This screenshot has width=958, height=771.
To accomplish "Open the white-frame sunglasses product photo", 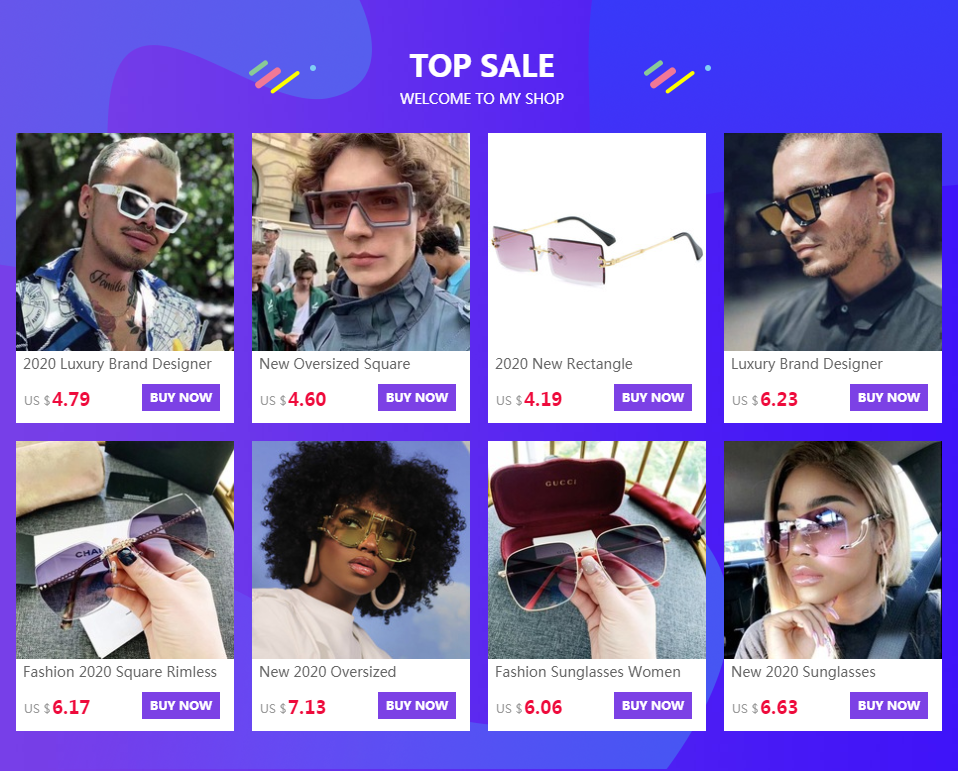I will (125, 242).
